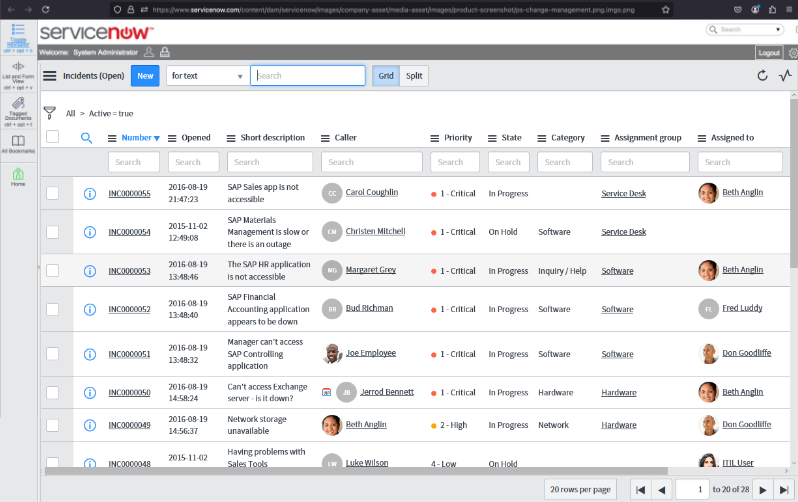Open the Assignment group column menu
The width and height of the screenshot is (798, 502).
click(605, 138)
